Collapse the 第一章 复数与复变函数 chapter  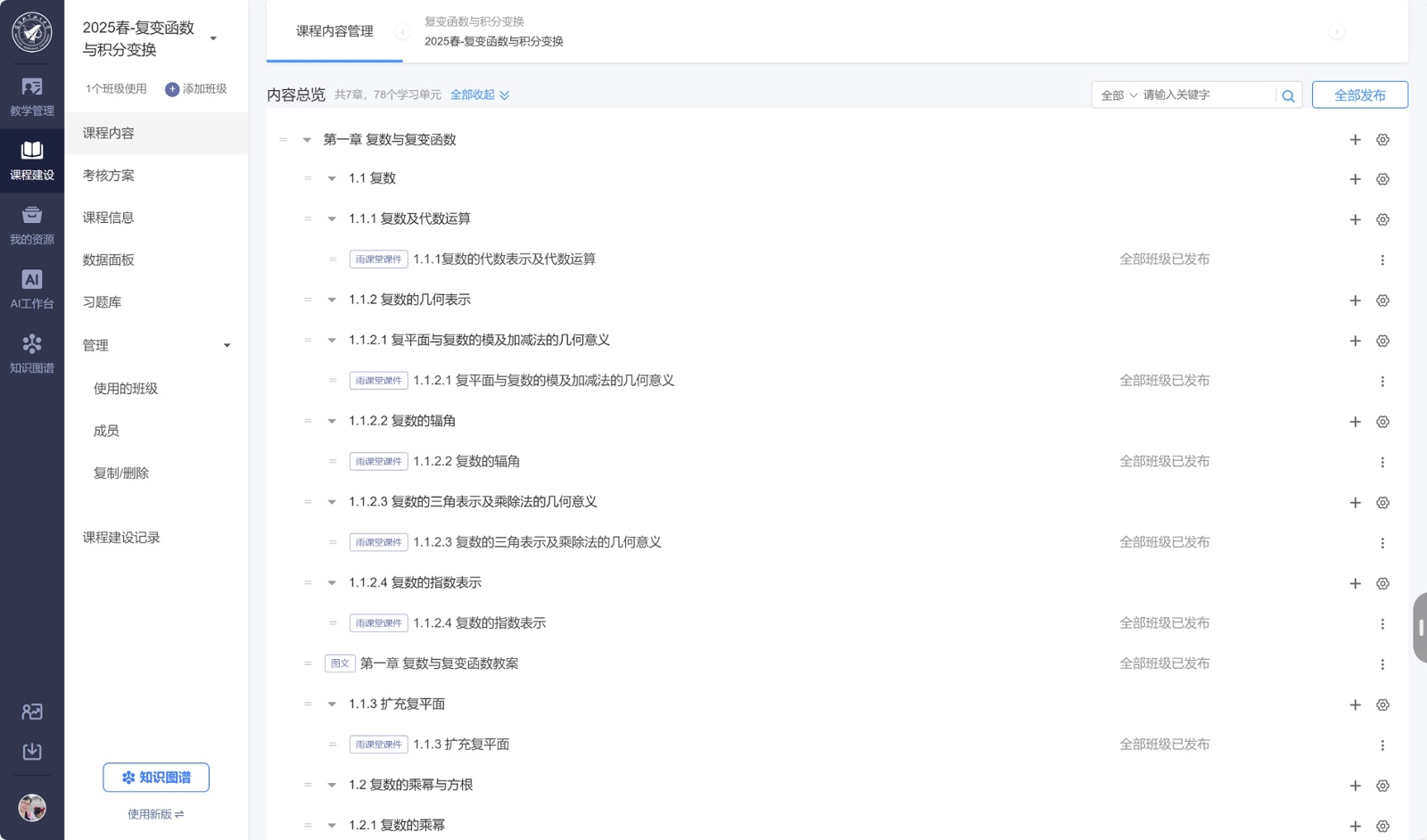(x=307, y=140)
